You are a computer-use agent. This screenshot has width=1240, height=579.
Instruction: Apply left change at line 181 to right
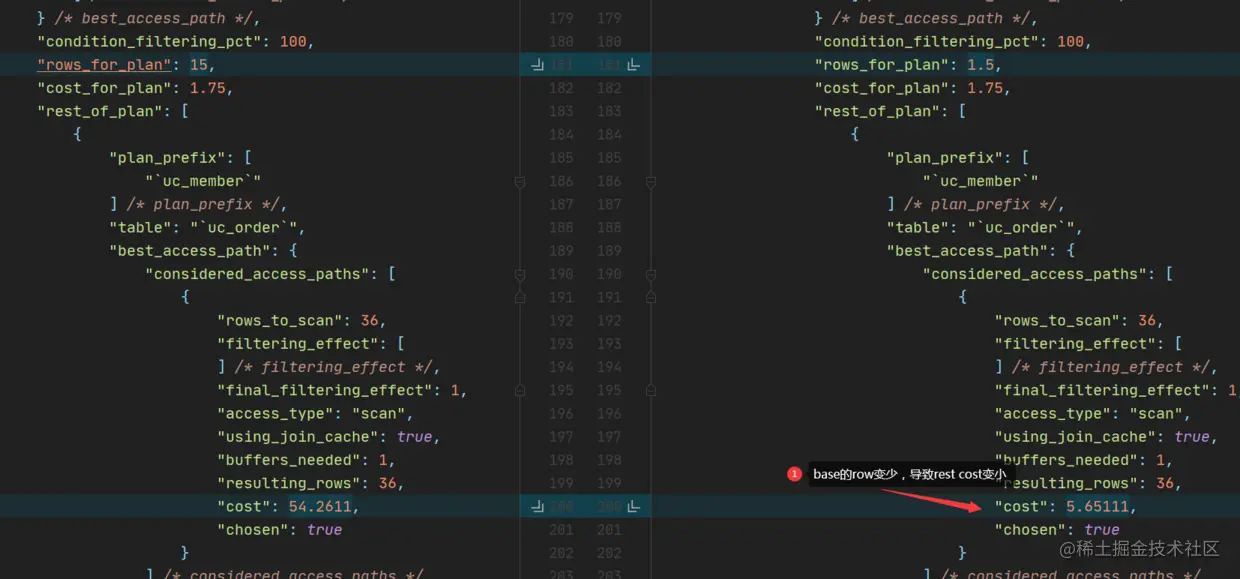[537, 65]
